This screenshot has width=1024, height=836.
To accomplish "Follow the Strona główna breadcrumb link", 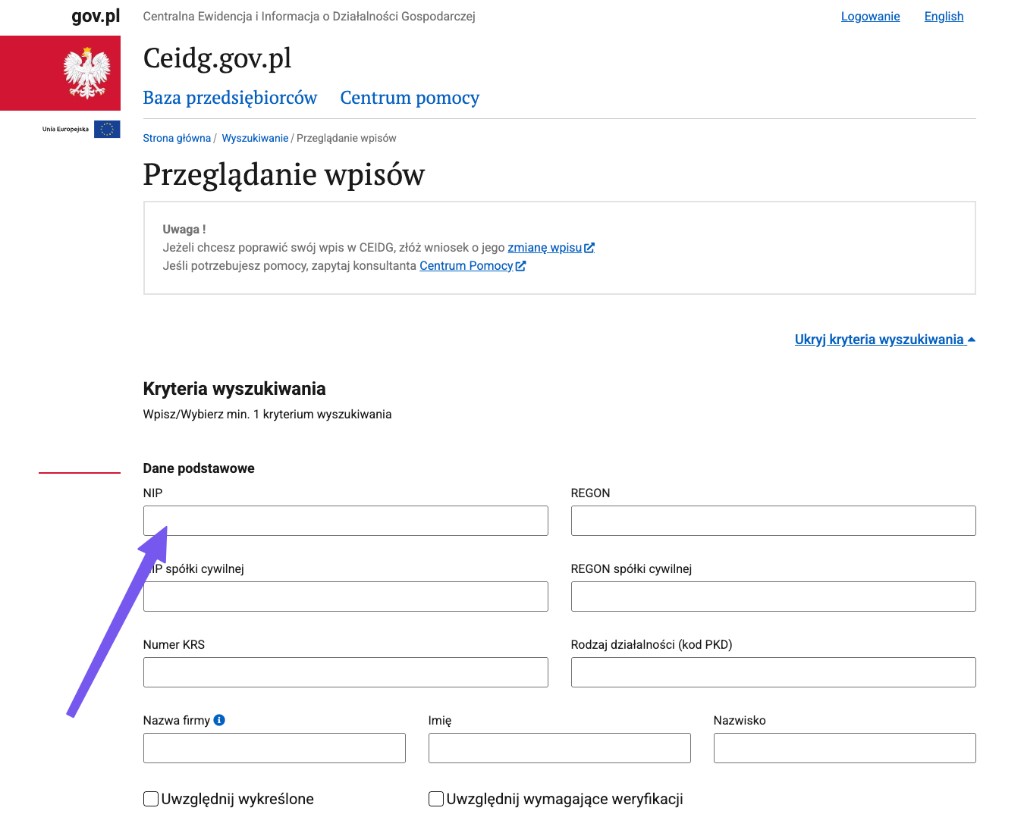I will click(177, 138).
